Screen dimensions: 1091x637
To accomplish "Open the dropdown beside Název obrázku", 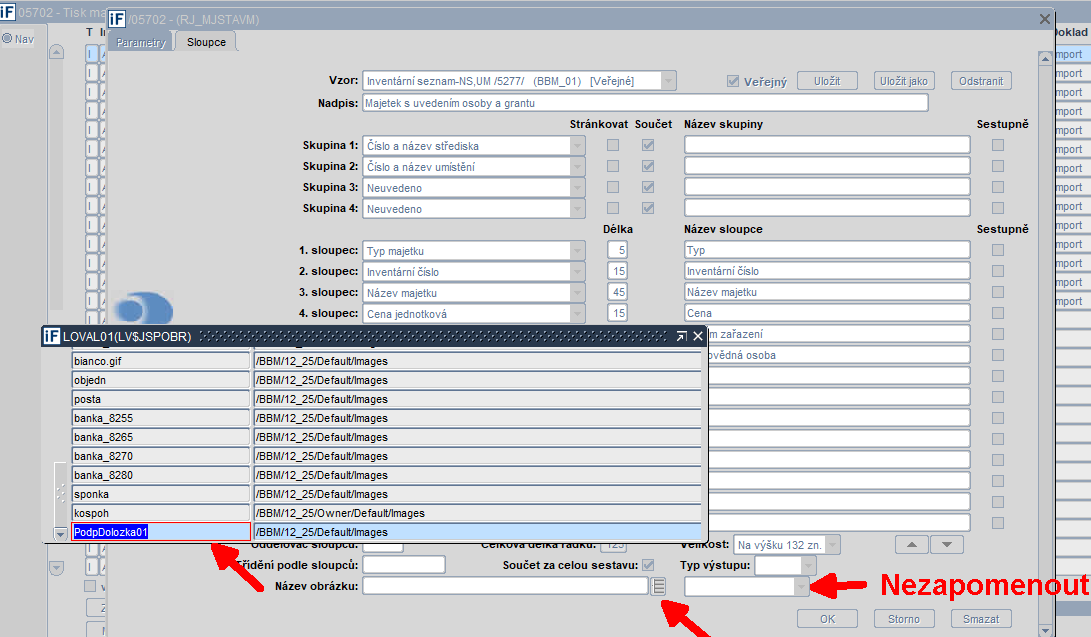I will pos(802,587).
